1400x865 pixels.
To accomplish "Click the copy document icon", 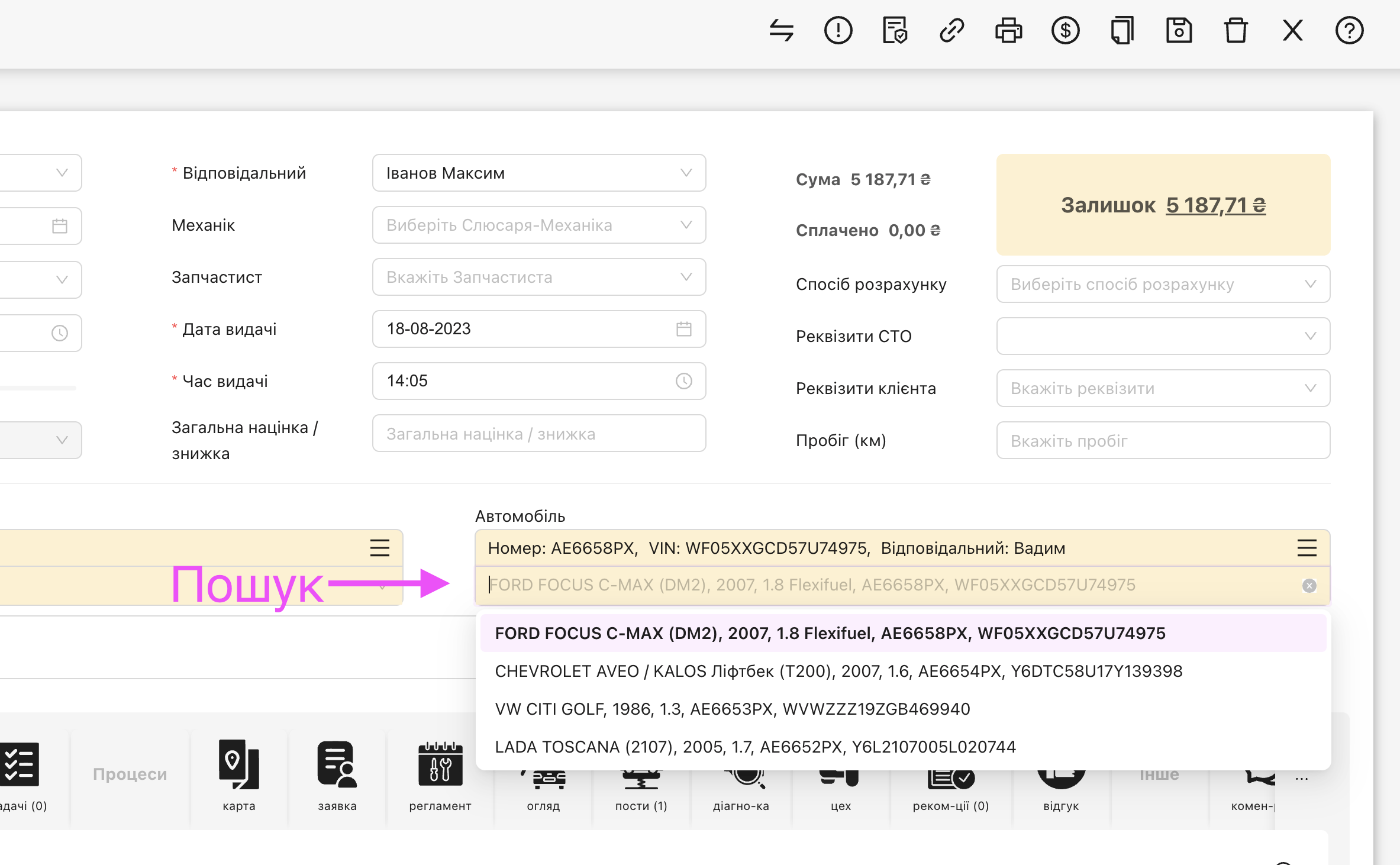I will pyautogui.click(x=1122, y=31).
